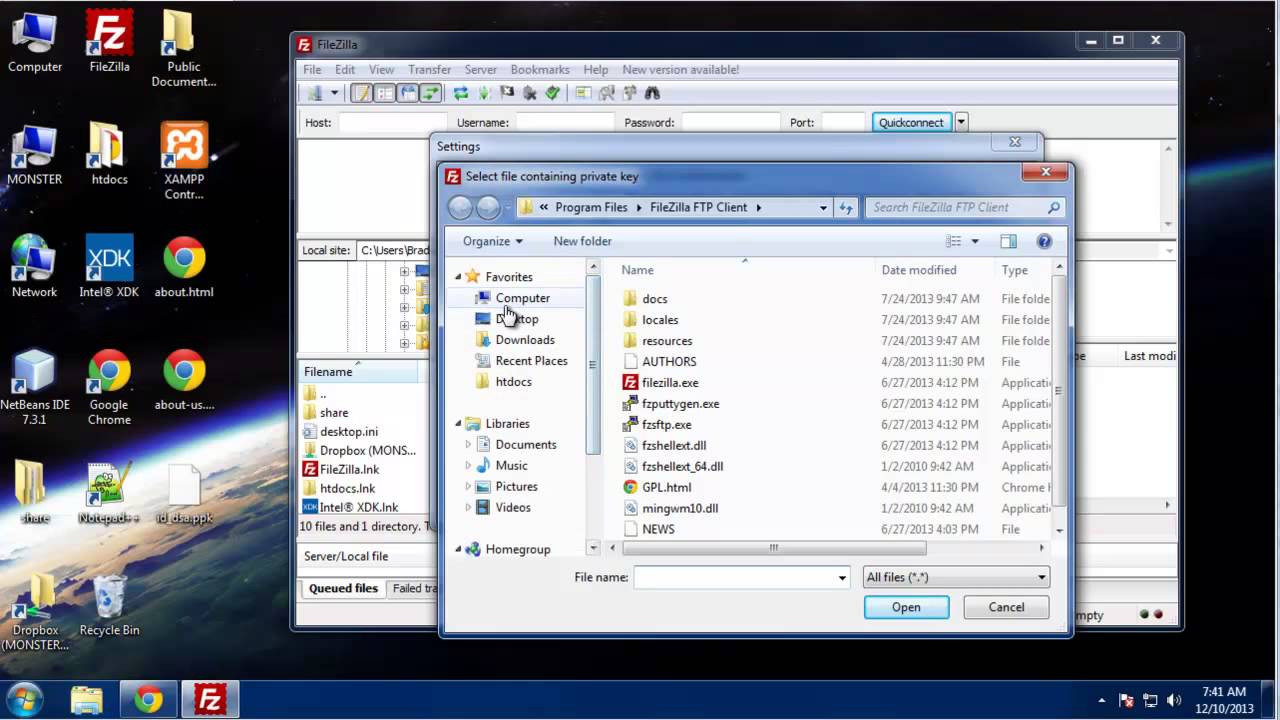Click the Open button
This screenshot has height=720, width=1280.
(906, 607)
